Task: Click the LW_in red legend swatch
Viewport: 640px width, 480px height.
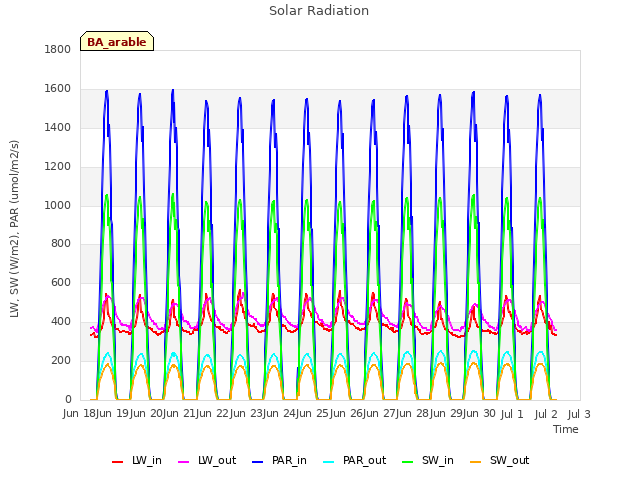Action: tap(117, 462)
